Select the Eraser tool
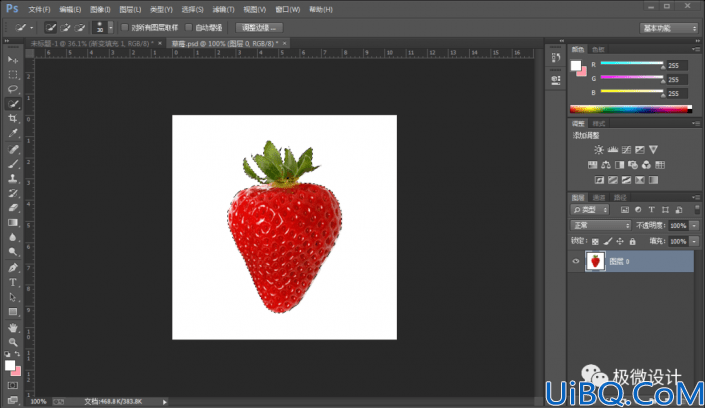Screen dimensions: 705x408 pos(13,208)
